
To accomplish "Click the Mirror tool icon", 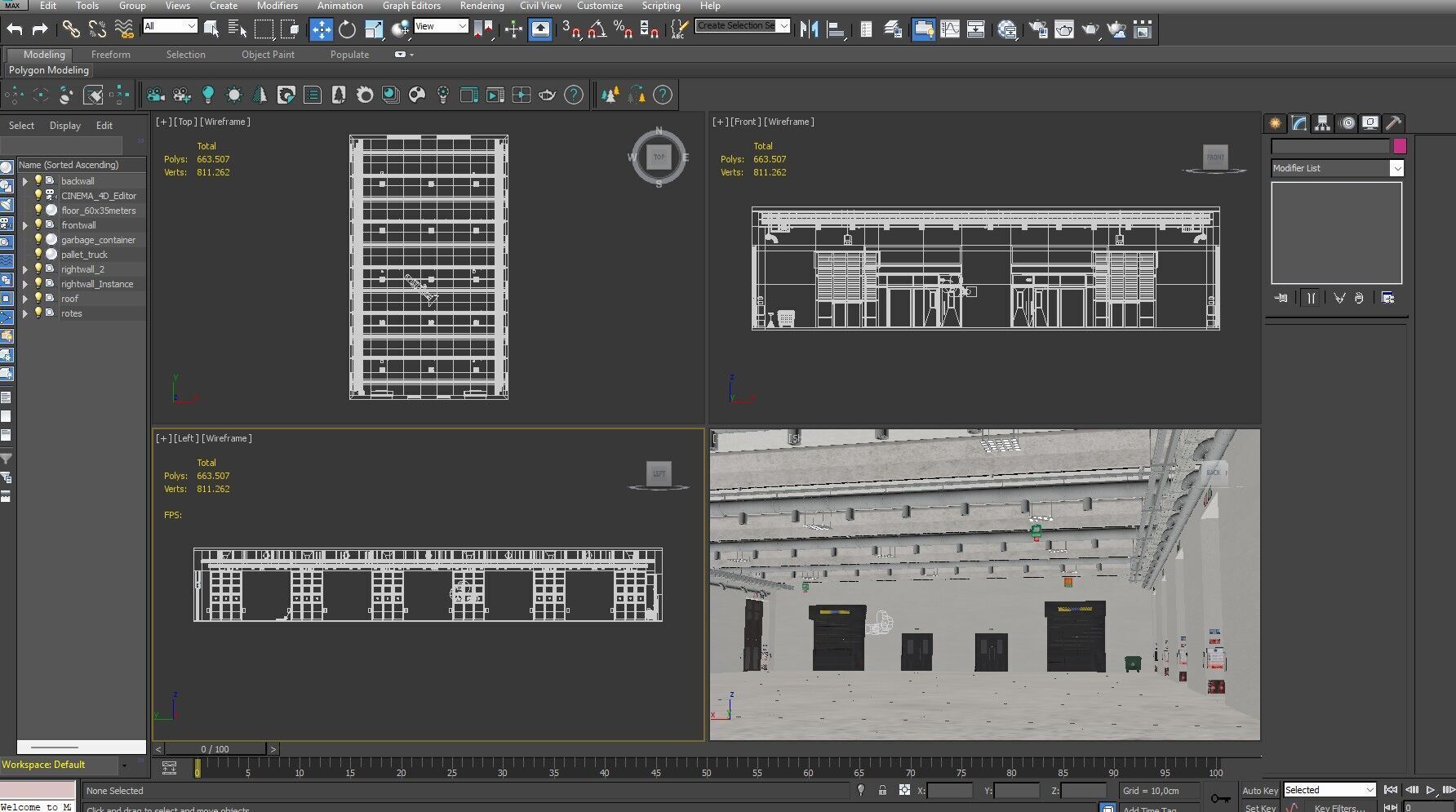I will coord(809,29).
